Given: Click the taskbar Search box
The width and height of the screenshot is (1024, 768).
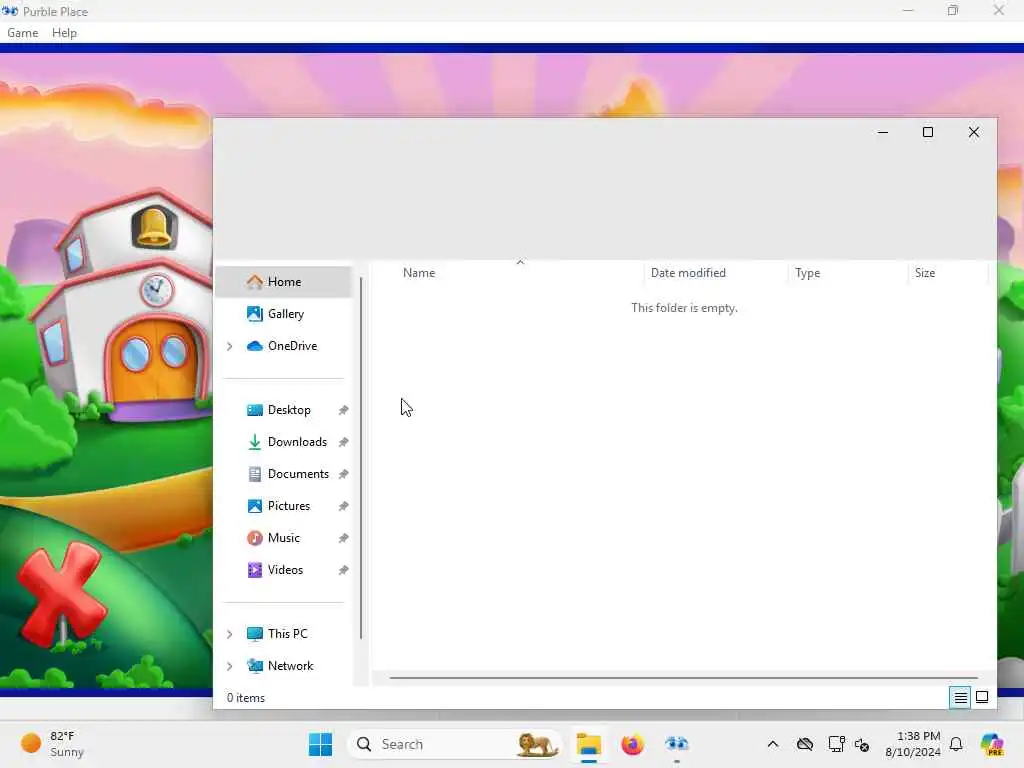Looking at the screenshot, I should tap(455, 744).
